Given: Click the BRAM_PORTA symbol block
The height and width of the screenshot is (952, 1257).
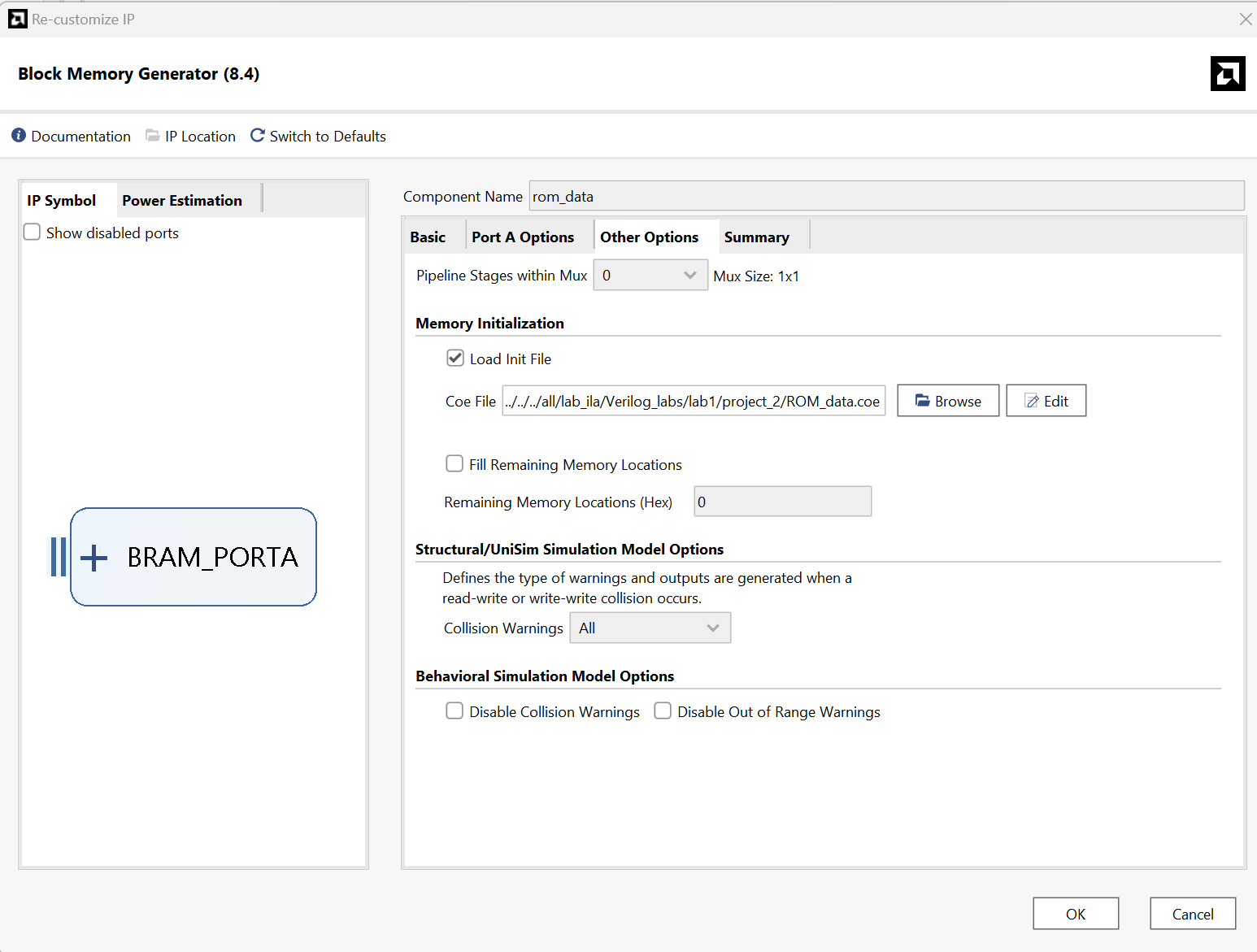Looking at the screenshot, I should tap(194, 557).
